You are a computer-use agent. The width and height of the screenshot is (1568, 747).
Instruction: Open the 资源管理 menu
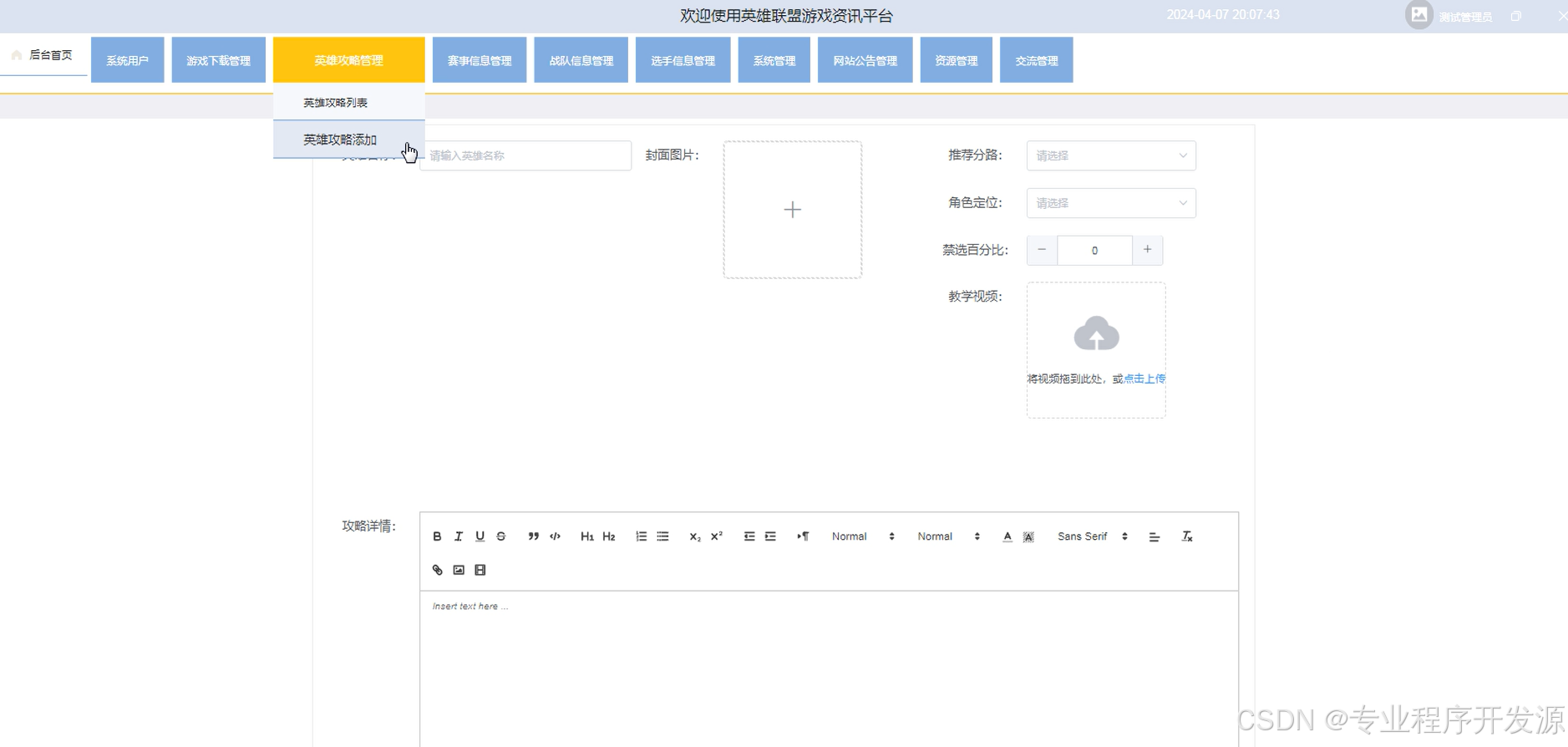point(957,60)
